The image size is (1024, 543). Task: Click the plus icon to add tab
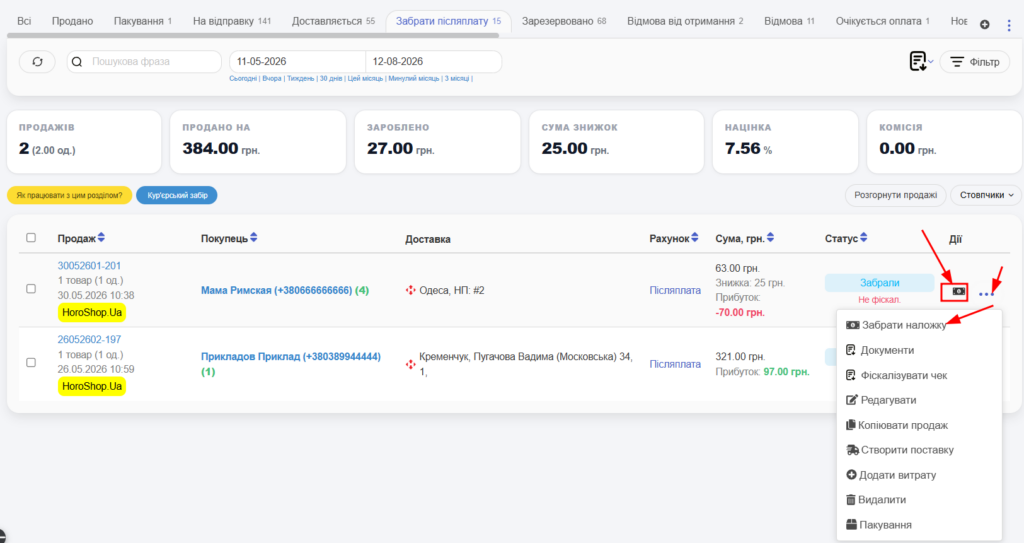pos(984,25)
